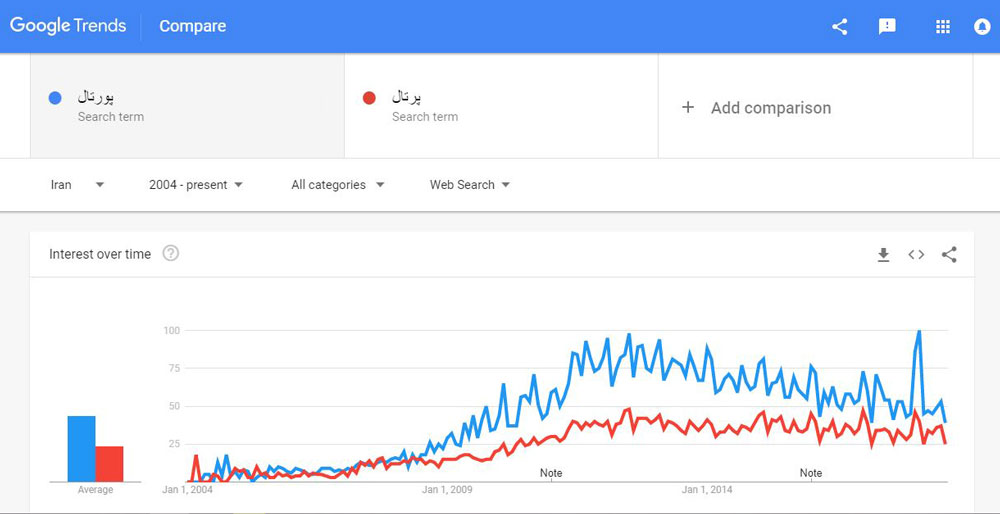Viewport: 1000px width, 514px height.
Task: Select the red-dot search term box
Action: point(501,106)
